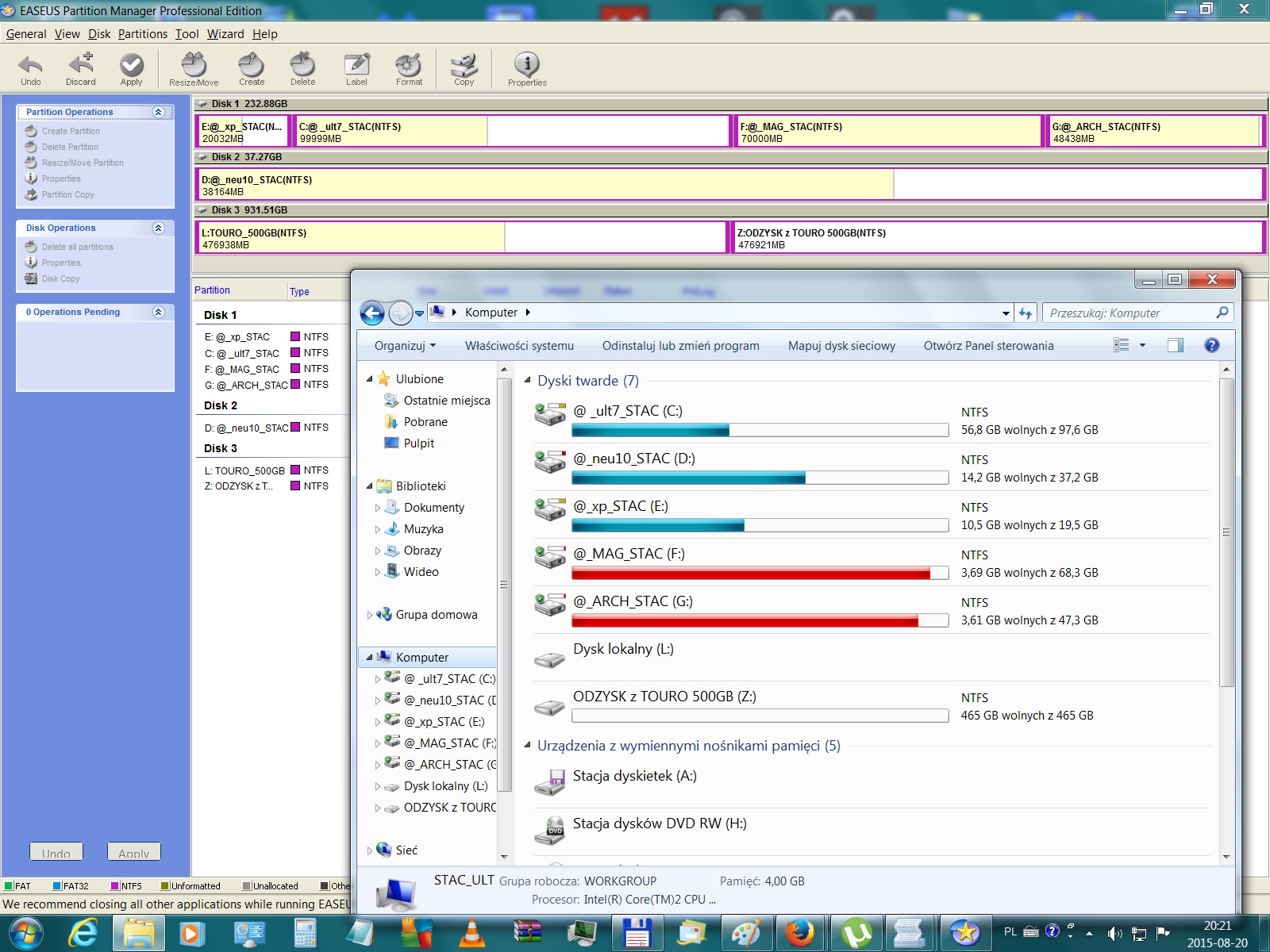Collapse the Partition Operations panel
1270x952 pixels.
pyautogui.click(x=159, y=112)
